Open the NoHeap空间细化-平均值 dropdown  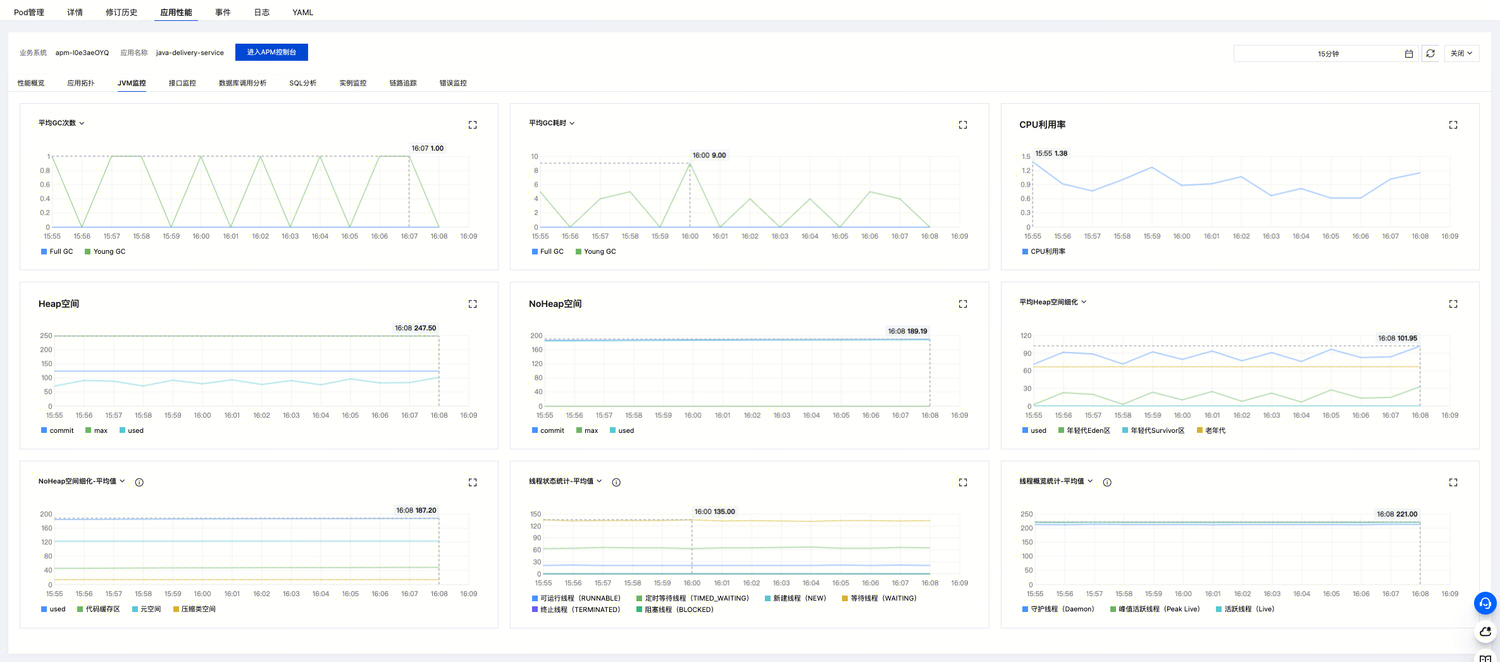click(82, 481)
